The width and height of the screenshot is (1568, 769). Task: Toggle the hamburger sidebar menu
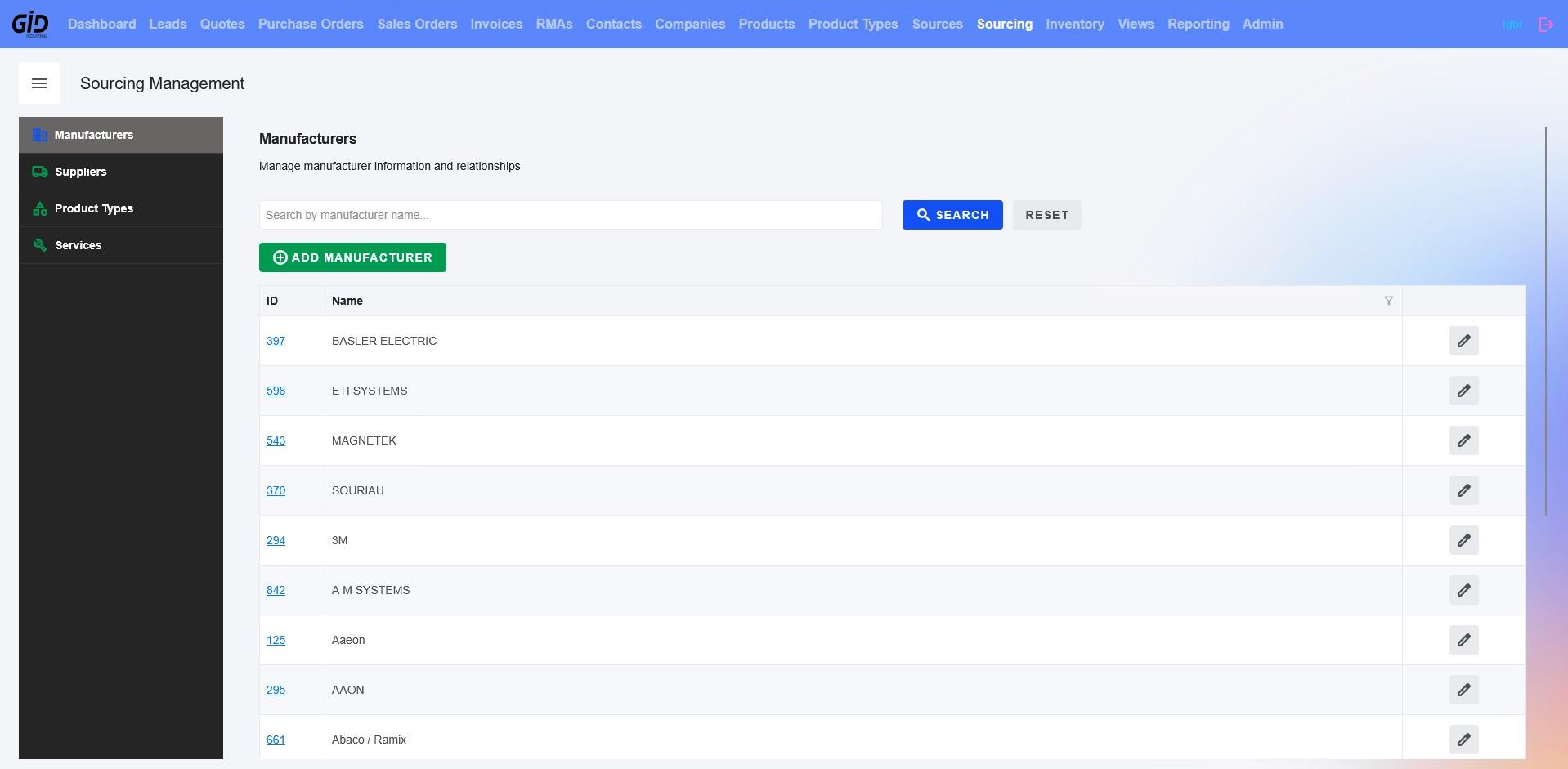[39, 83]
